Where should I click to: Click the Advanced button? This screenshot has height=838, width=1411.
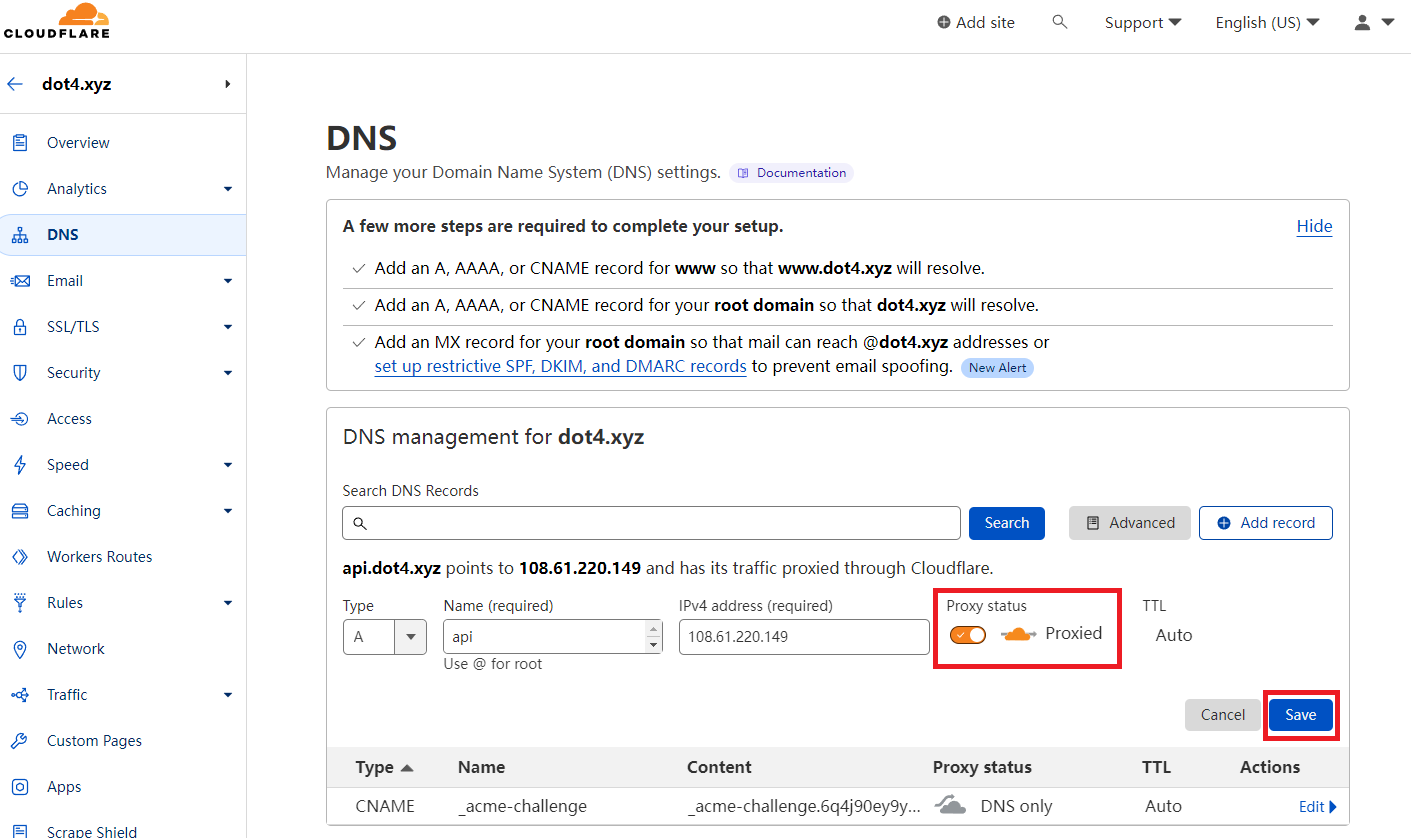[1130, 523]
